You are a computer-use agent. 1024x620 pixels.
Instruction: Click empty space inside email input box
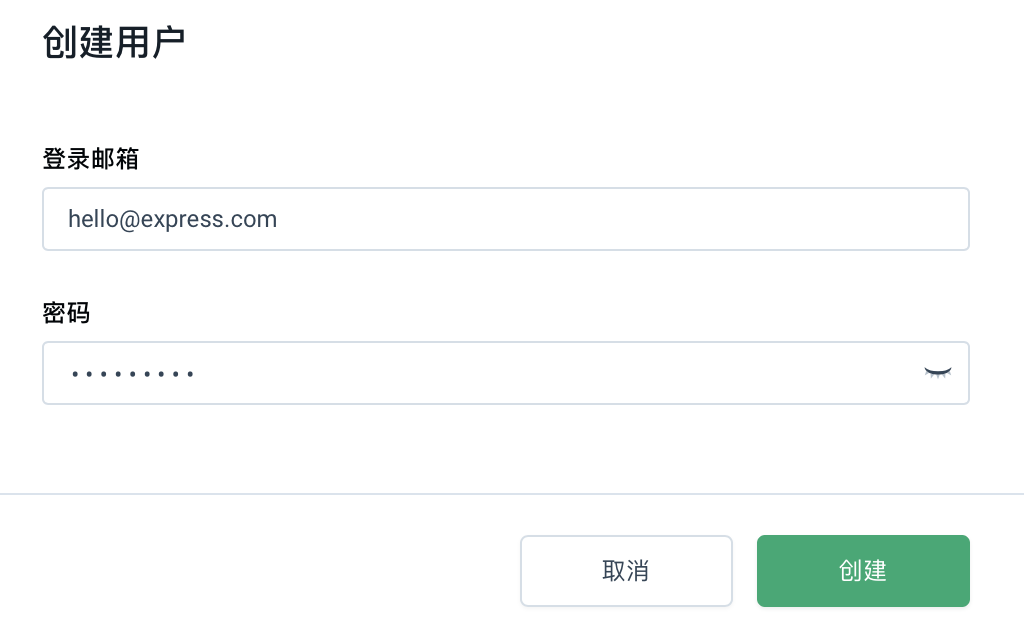[620, 219]
